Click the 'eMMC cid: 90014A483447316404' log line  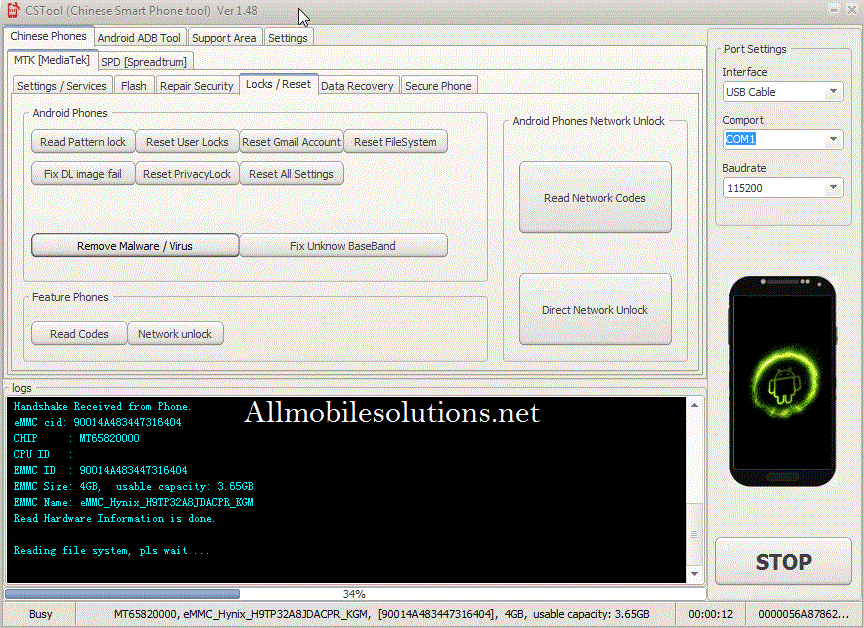98,423
